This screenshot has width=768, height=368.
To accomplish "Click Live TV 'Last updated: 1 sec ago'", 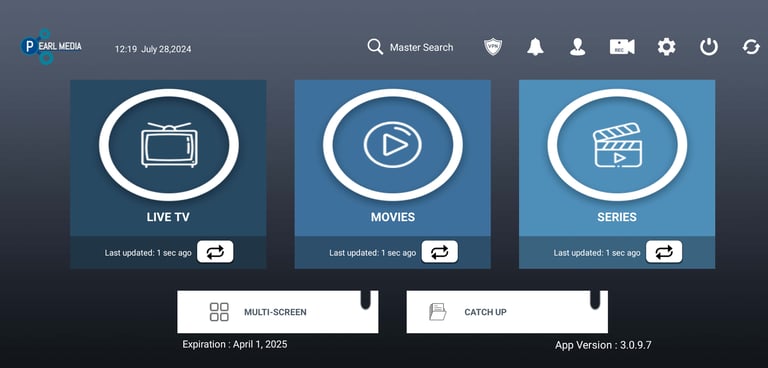I will [148, 253].
